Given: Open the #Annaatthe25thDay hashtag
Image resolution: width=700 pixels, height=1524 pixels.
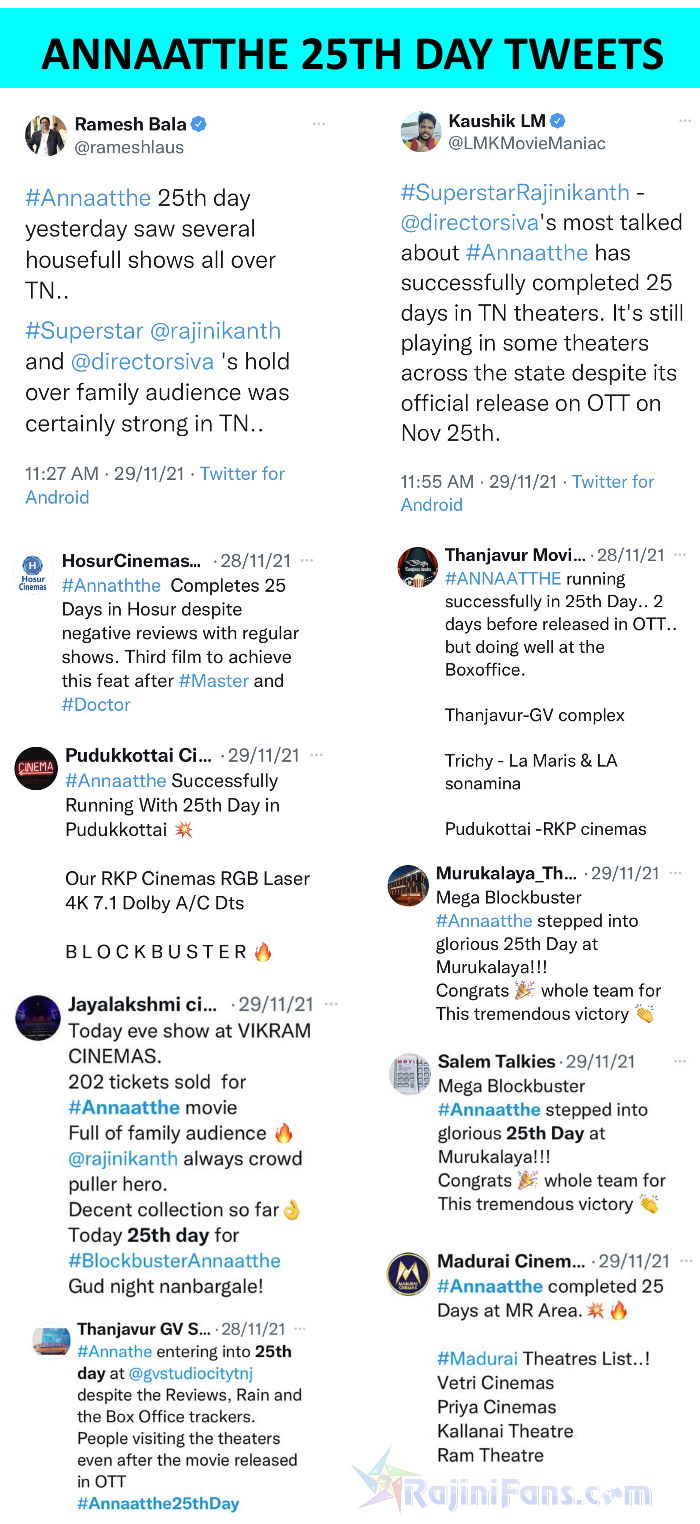Looking at the screenshot, I should 158,1504.
